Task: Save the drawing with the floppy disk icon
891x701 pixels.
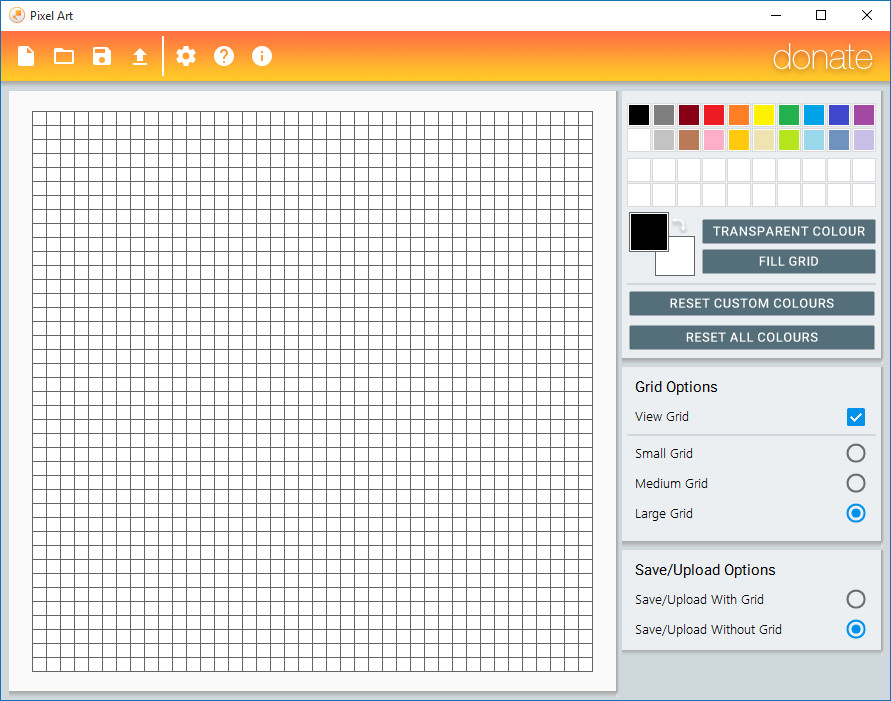Action: pos(102,56)
